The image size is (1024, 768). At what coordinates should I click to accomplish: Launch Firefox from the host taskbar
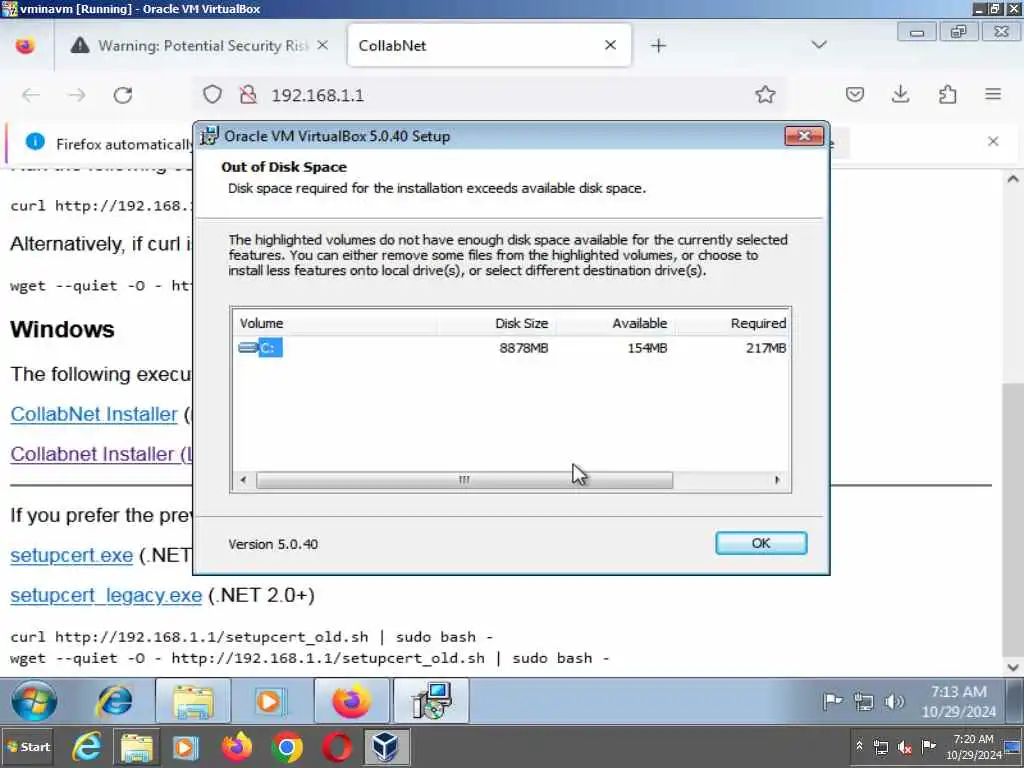pos(236,746)
